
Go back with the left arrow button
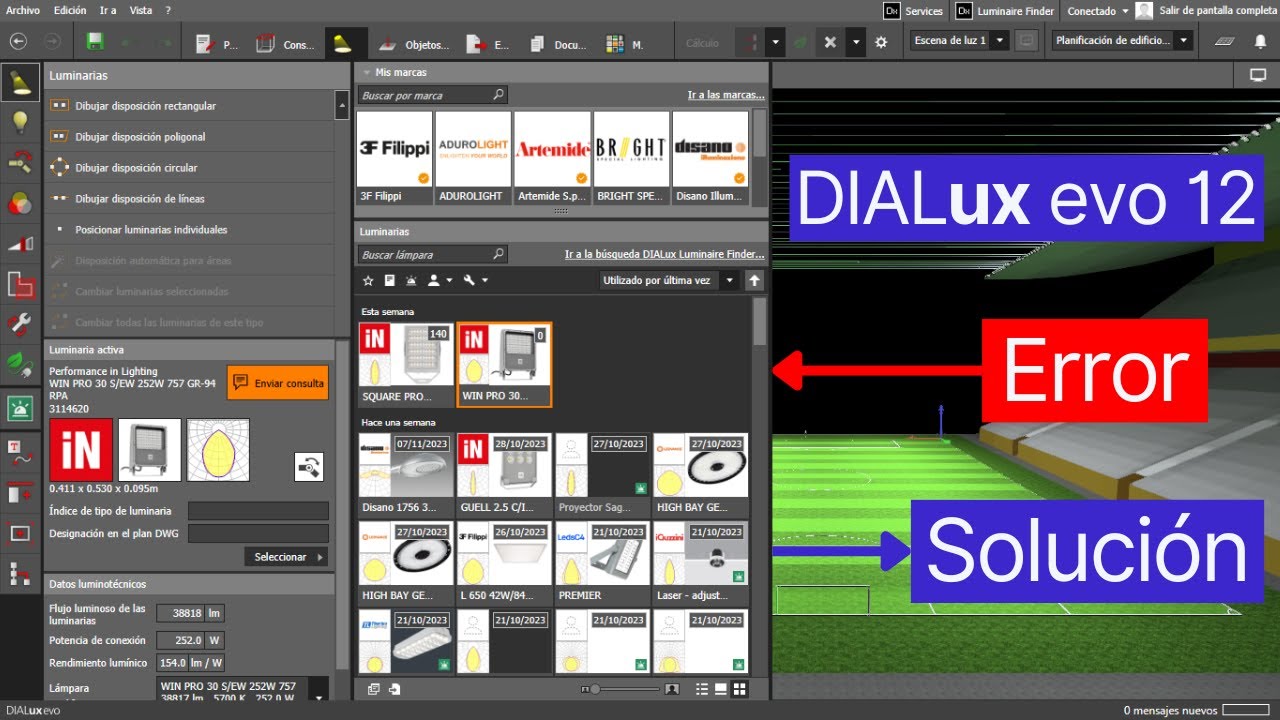tap(18, 42)
